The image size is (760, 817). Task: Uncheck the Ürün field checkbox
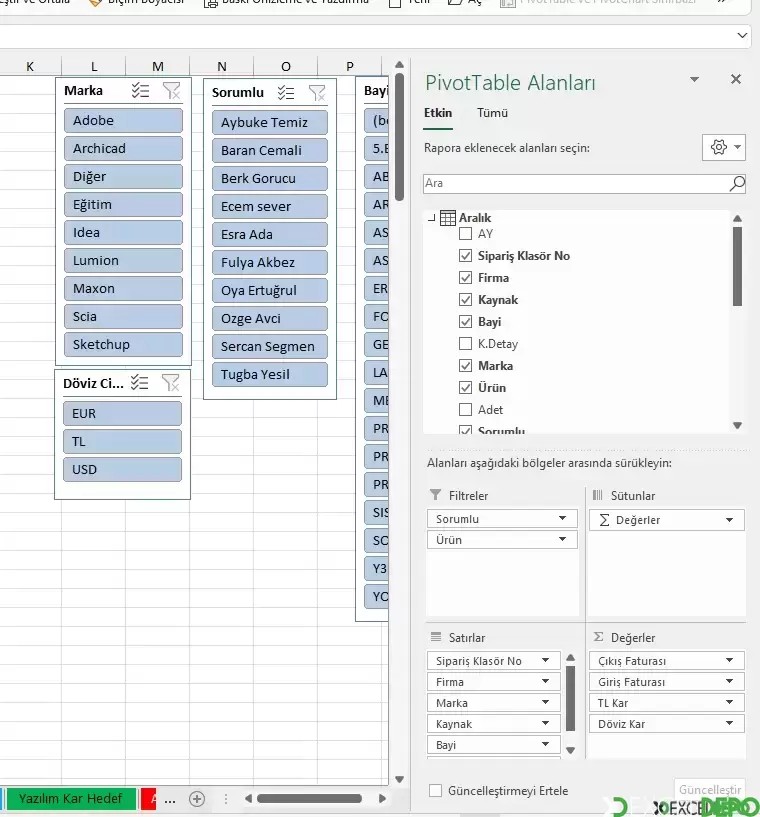click(x=466, y=388)
